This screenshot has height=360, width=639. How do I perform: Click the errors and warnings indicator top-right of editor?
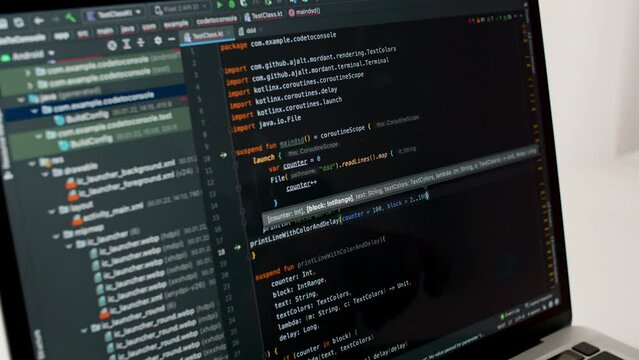tap(493, 18)
